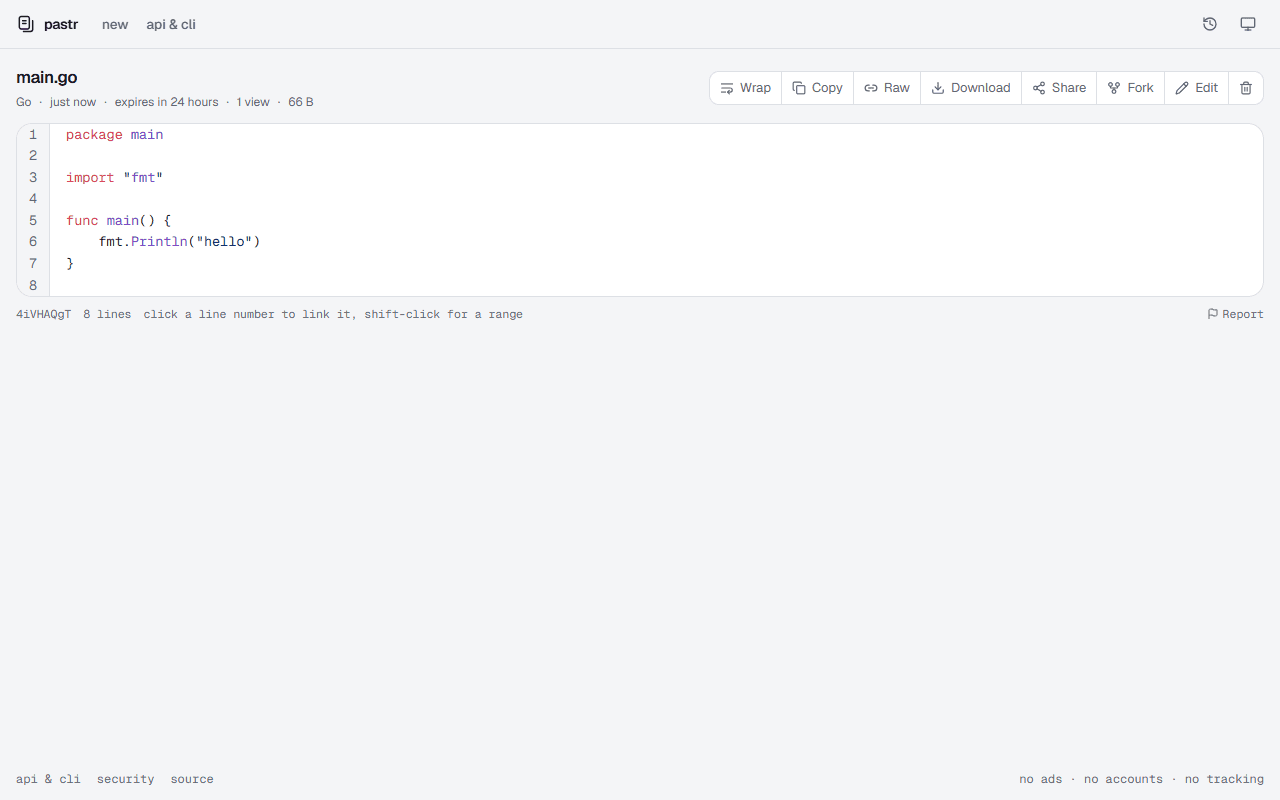Click the import "fmt" code line
1280x800 pixels.
[114, 178]
